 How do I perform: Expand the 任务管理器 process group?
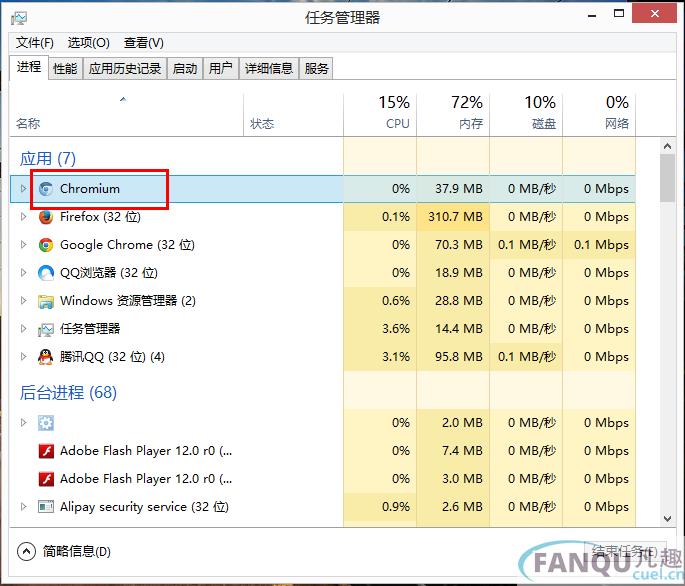pyautogui.click(x=24, y=328)
